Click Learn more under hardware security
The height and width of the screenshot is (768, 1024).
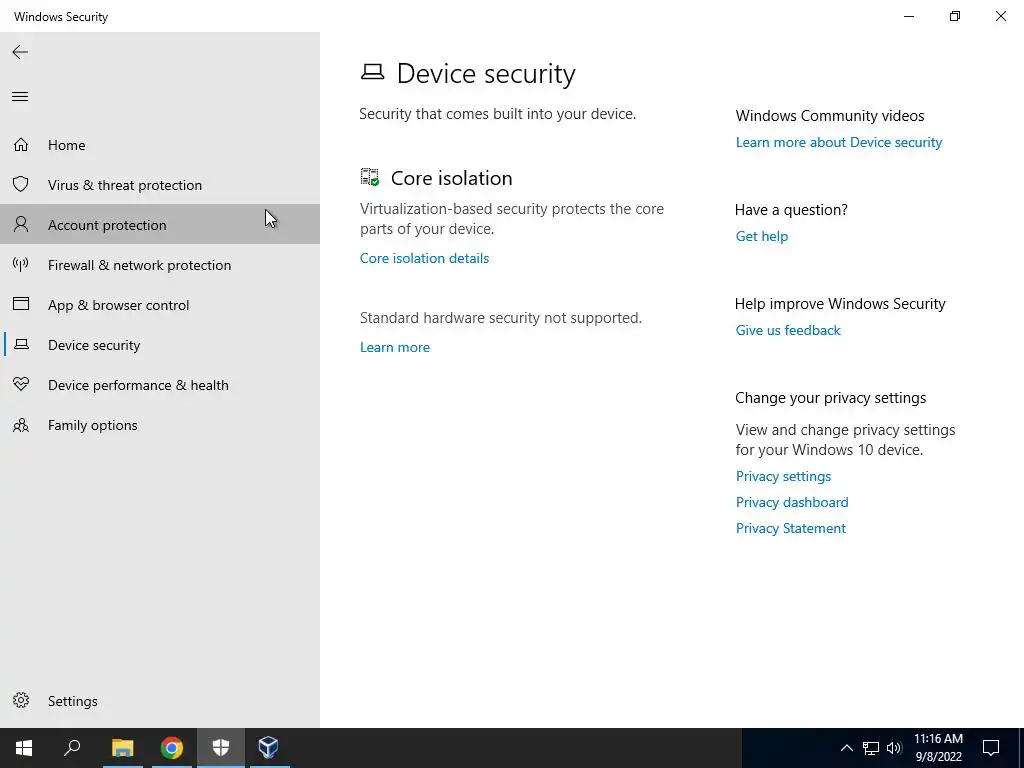(395, 347)
